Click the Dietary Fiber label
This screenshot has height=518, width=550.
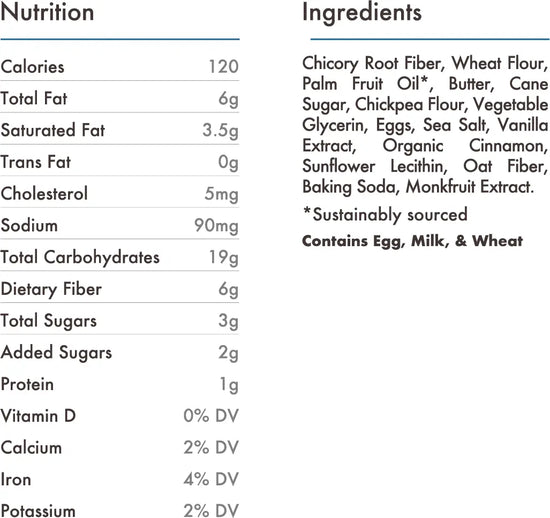(51, 290)
